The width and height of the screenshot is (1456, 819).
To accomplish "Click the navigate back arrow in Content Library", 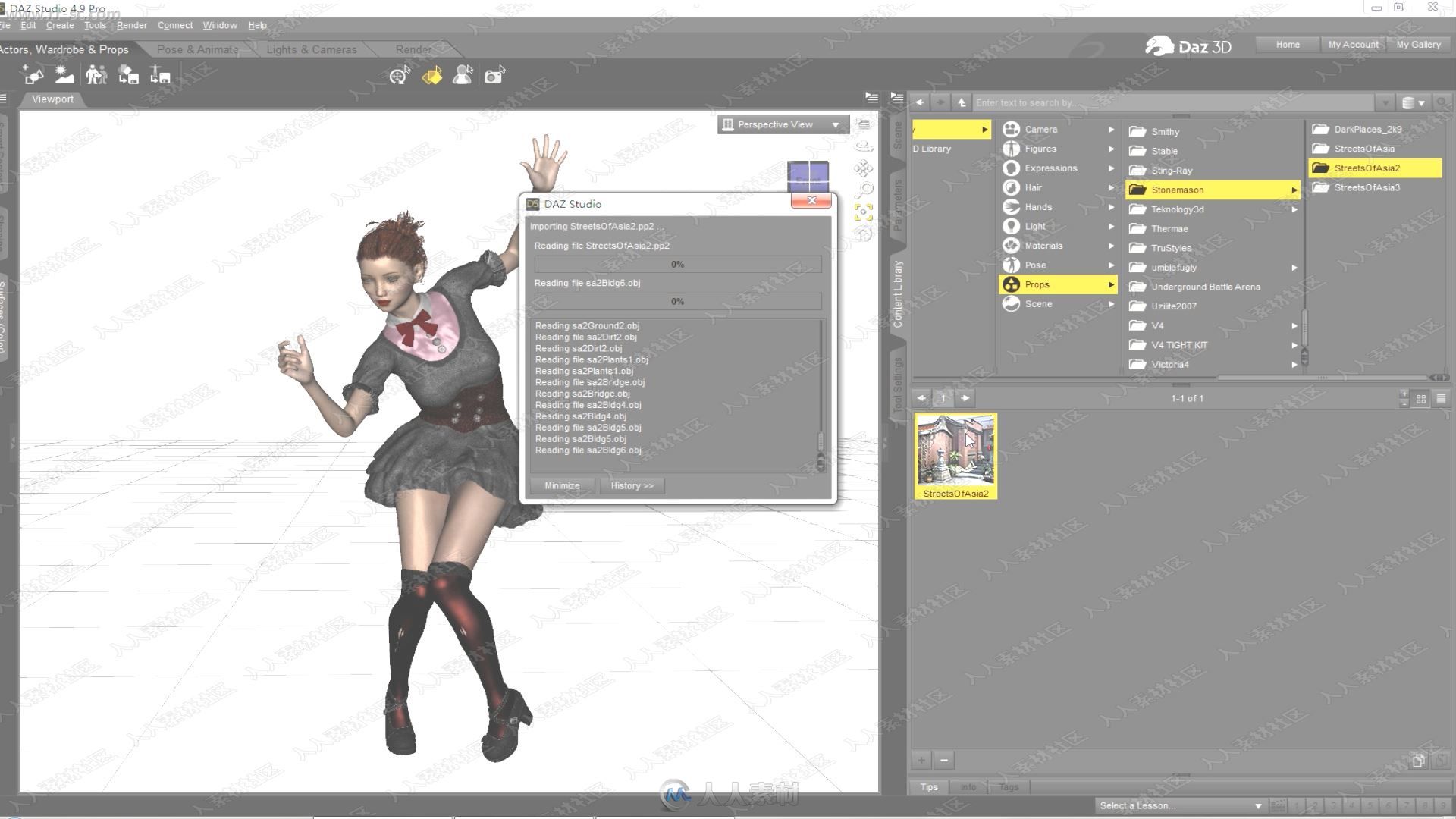I will coord(919,102).
